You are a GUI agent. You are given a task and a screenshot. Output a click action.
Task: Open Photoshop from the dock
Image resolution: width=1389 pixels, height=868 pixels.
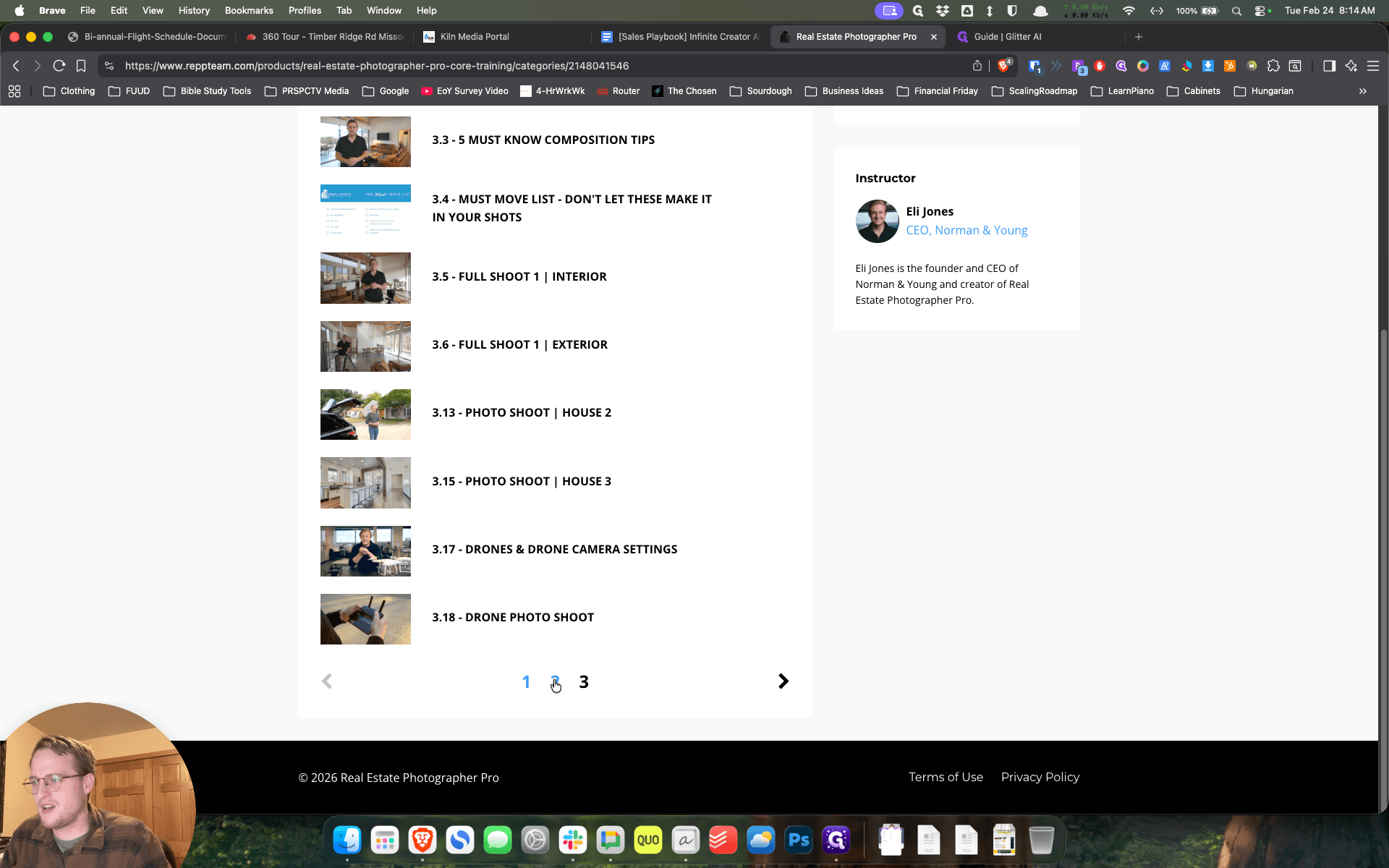pyautogui.click(x=799, y=840)
